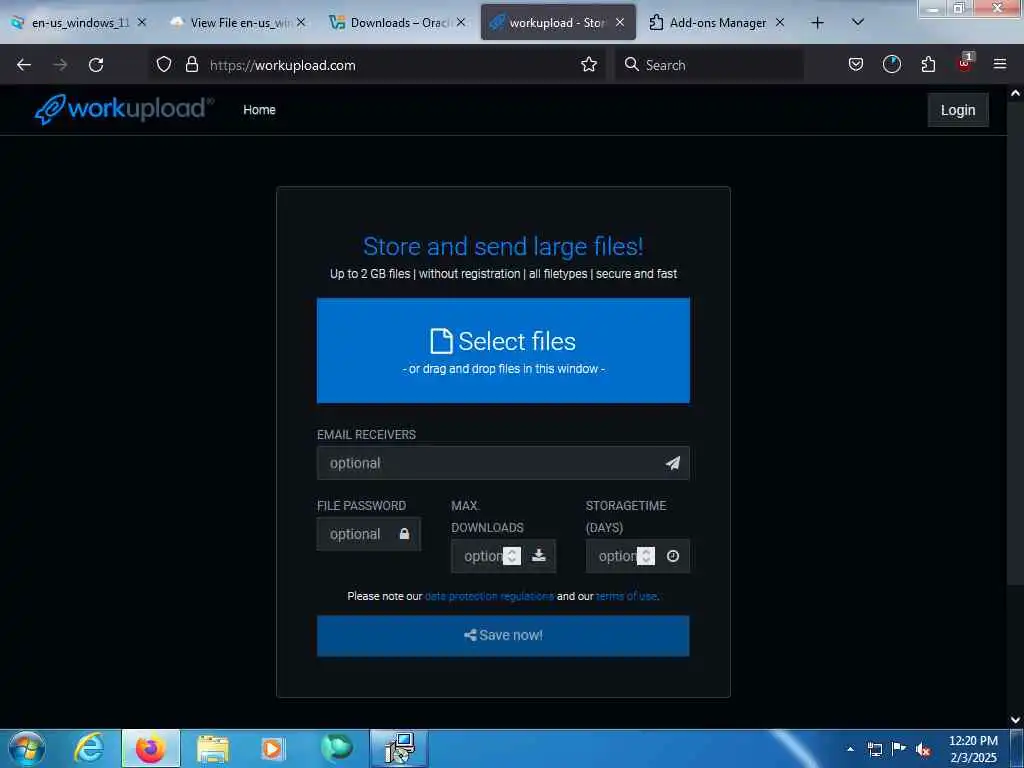Launch Internet Explorer from taskbar
Viewport: 1024px width, 768px height.
[x=89, y=748]
